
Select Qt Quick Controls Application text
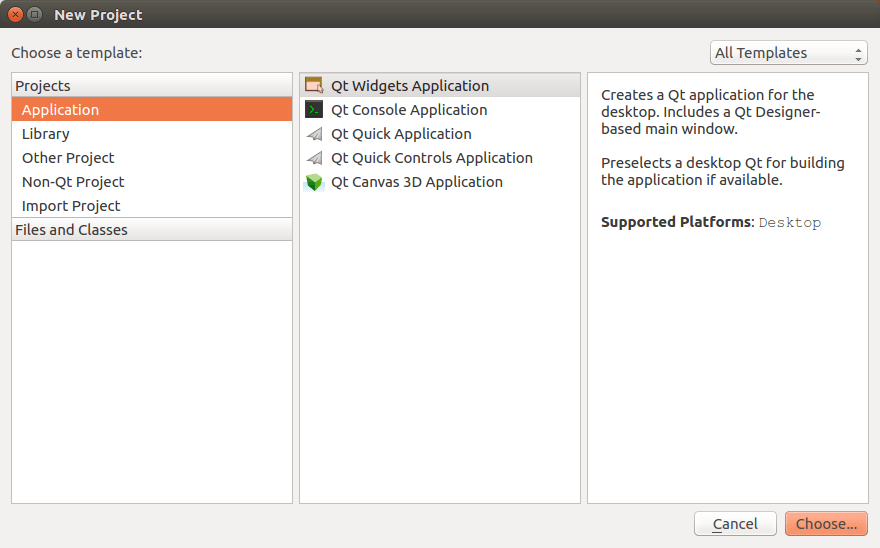[432, 158]
